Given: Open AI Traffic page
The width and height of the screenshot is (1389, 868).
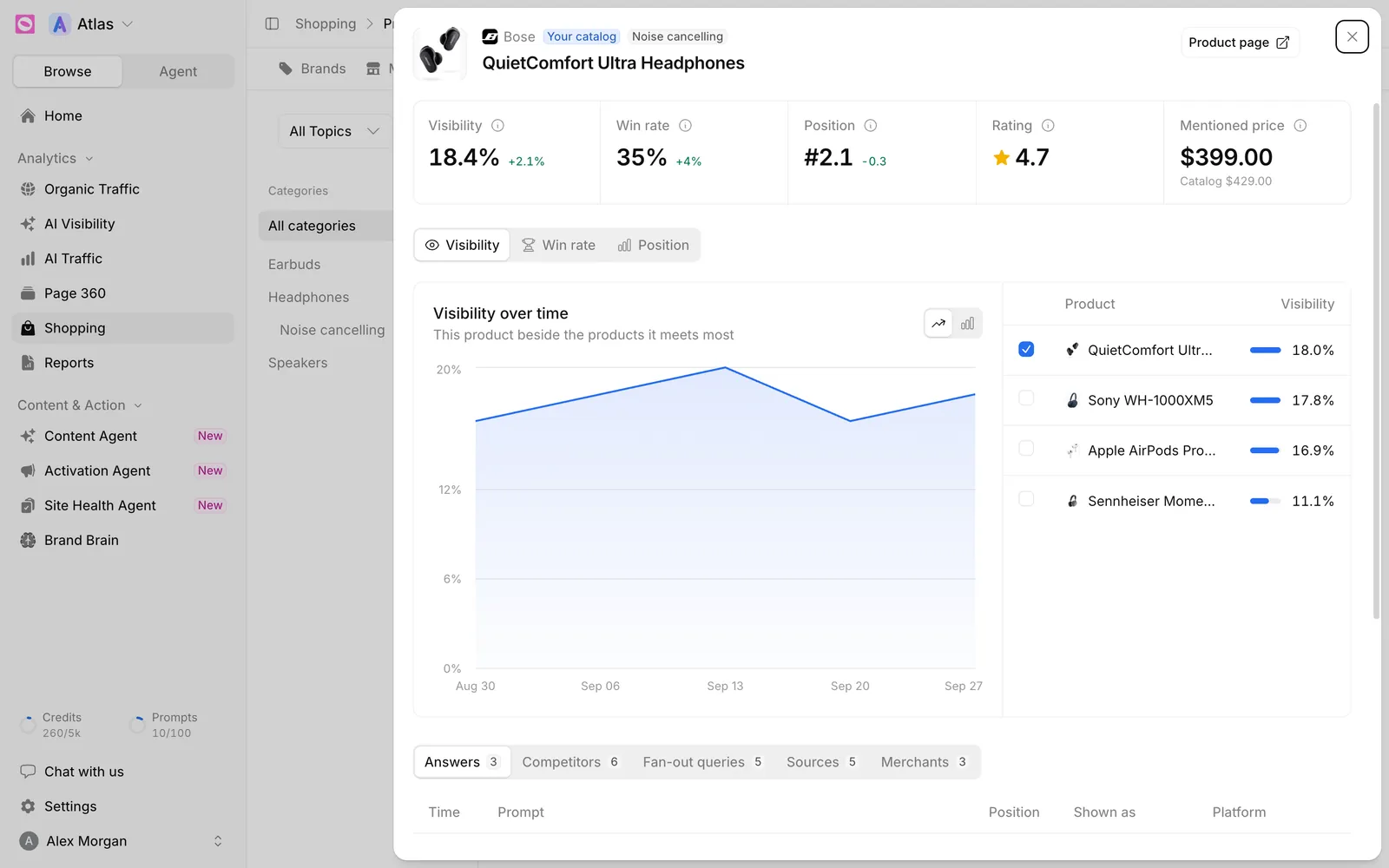Looking at the screenshot, I should [123, 259].
